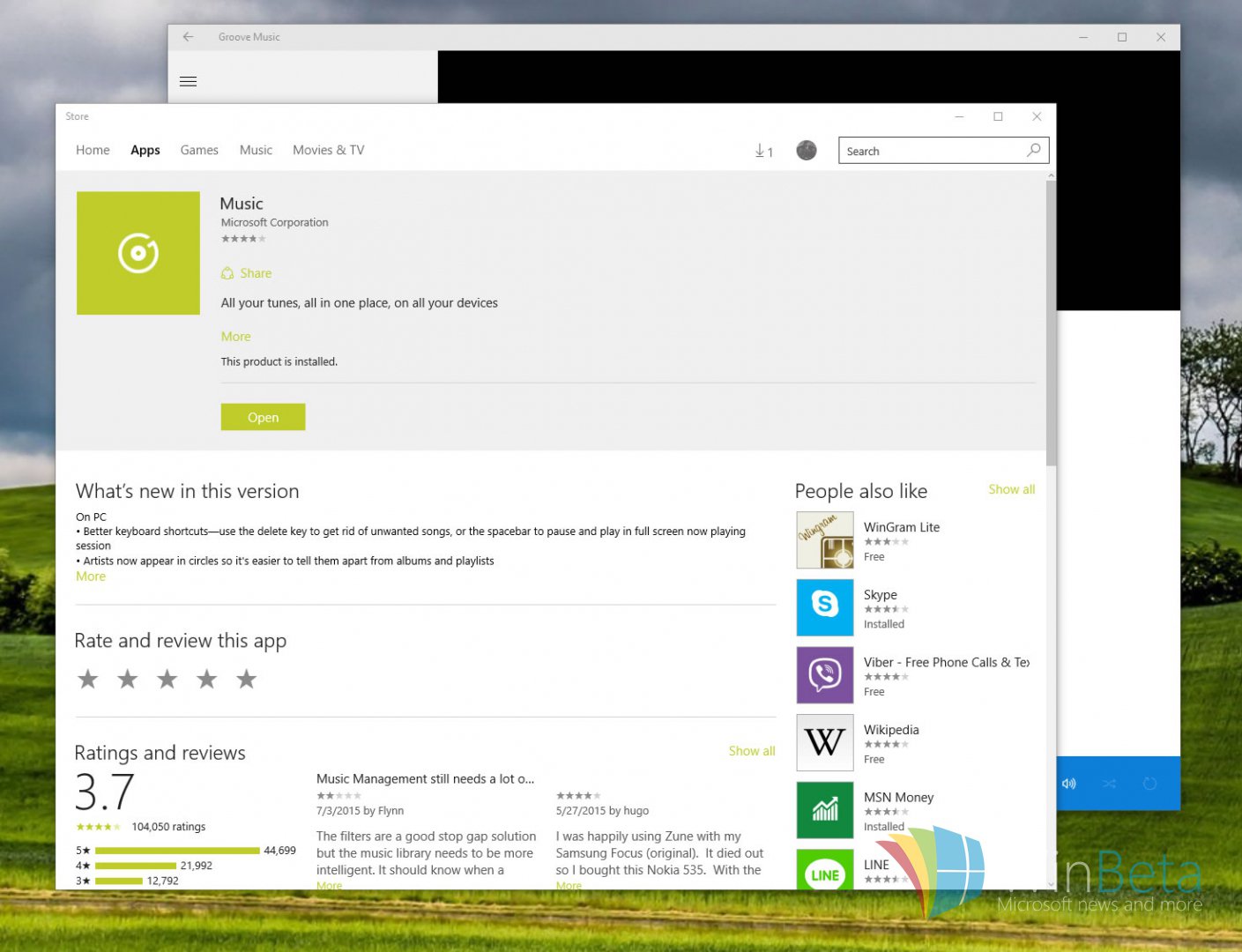Screen dimensions: 1242x952
Task: Click the 104,050 ratings count
Action: tap(168, 827)
